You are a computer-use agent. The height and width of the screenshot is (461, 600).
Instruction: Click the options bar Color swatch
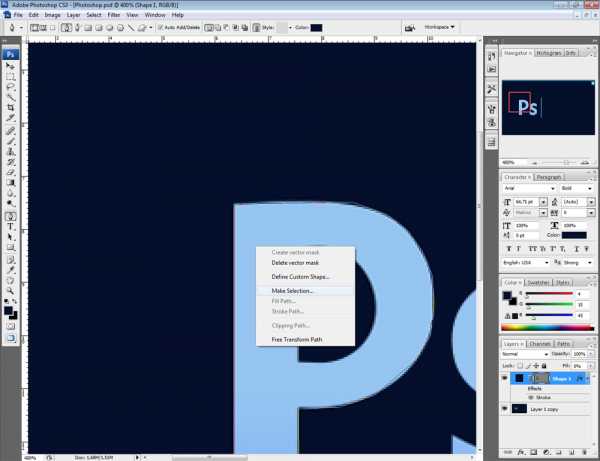coord(316,28)
